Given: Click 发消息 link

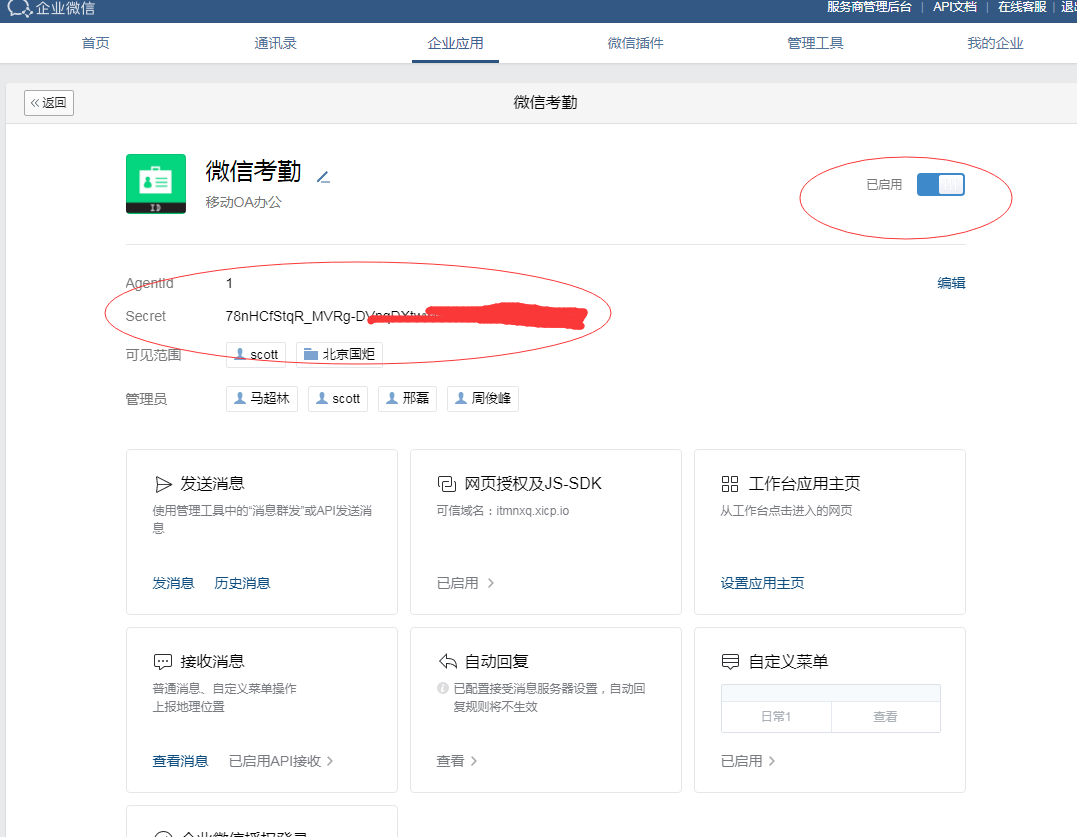Looking at the screenshot, I should (x=173, y=583).
